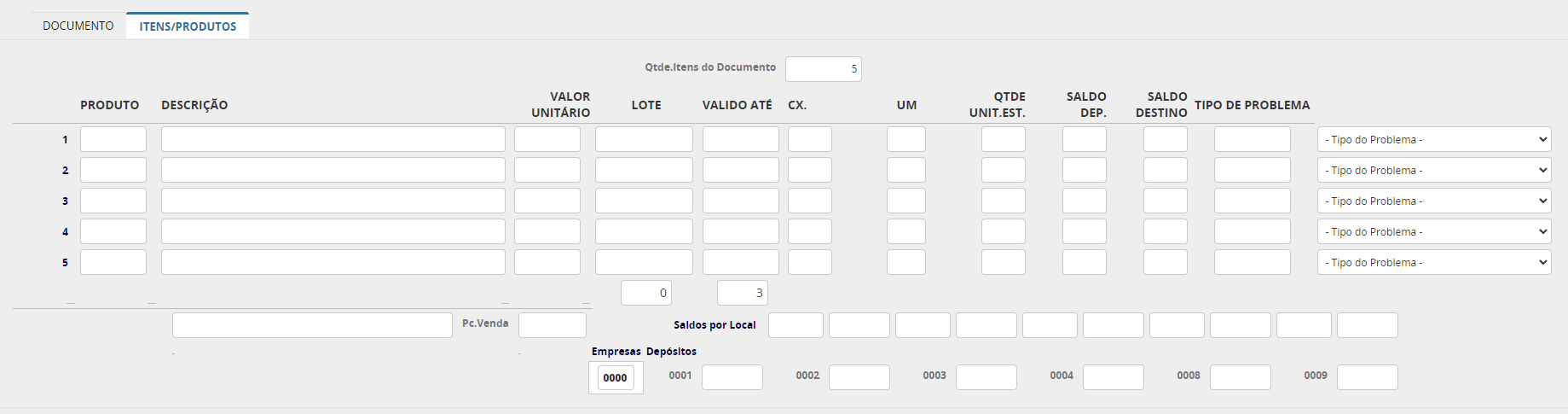This screenshot has height=414, width=1568.
Task: Click the Valido Até field in row 5
Action: pos(740,262)
